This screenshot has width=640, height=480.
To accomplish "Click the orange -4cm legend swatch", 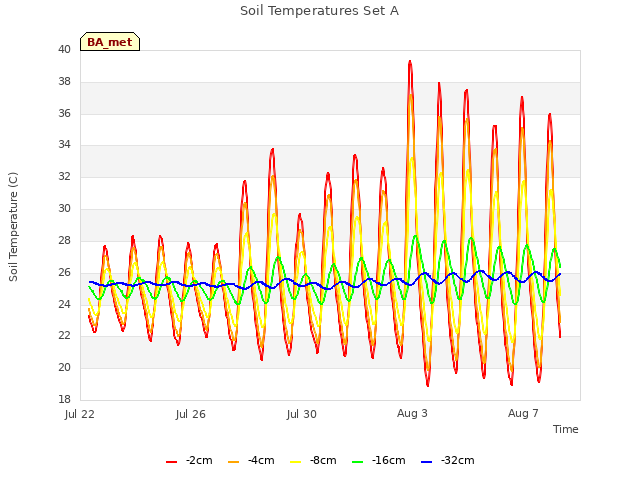I will [233, 462].
